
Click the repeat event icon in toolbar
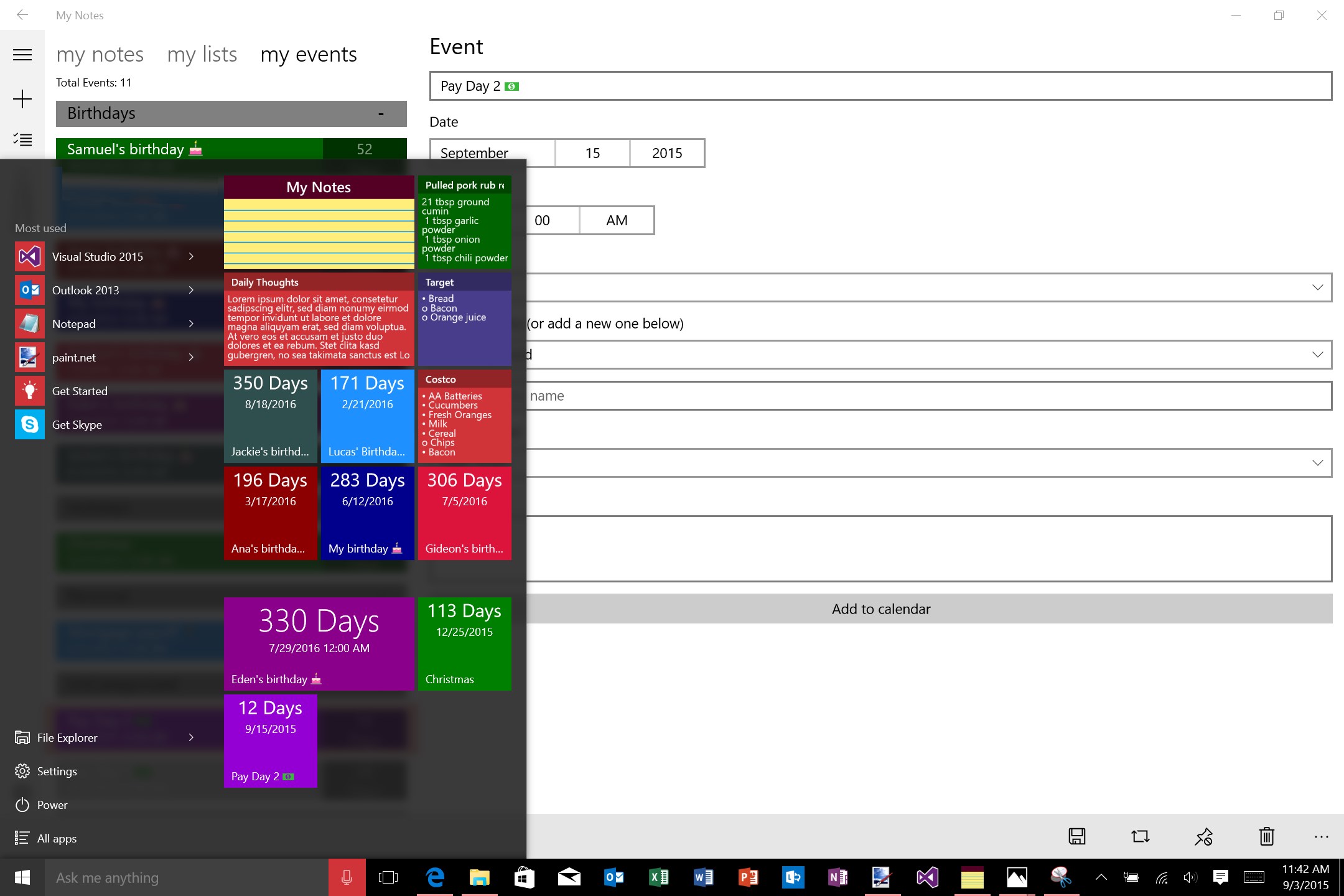click(x=1140, y=836)
